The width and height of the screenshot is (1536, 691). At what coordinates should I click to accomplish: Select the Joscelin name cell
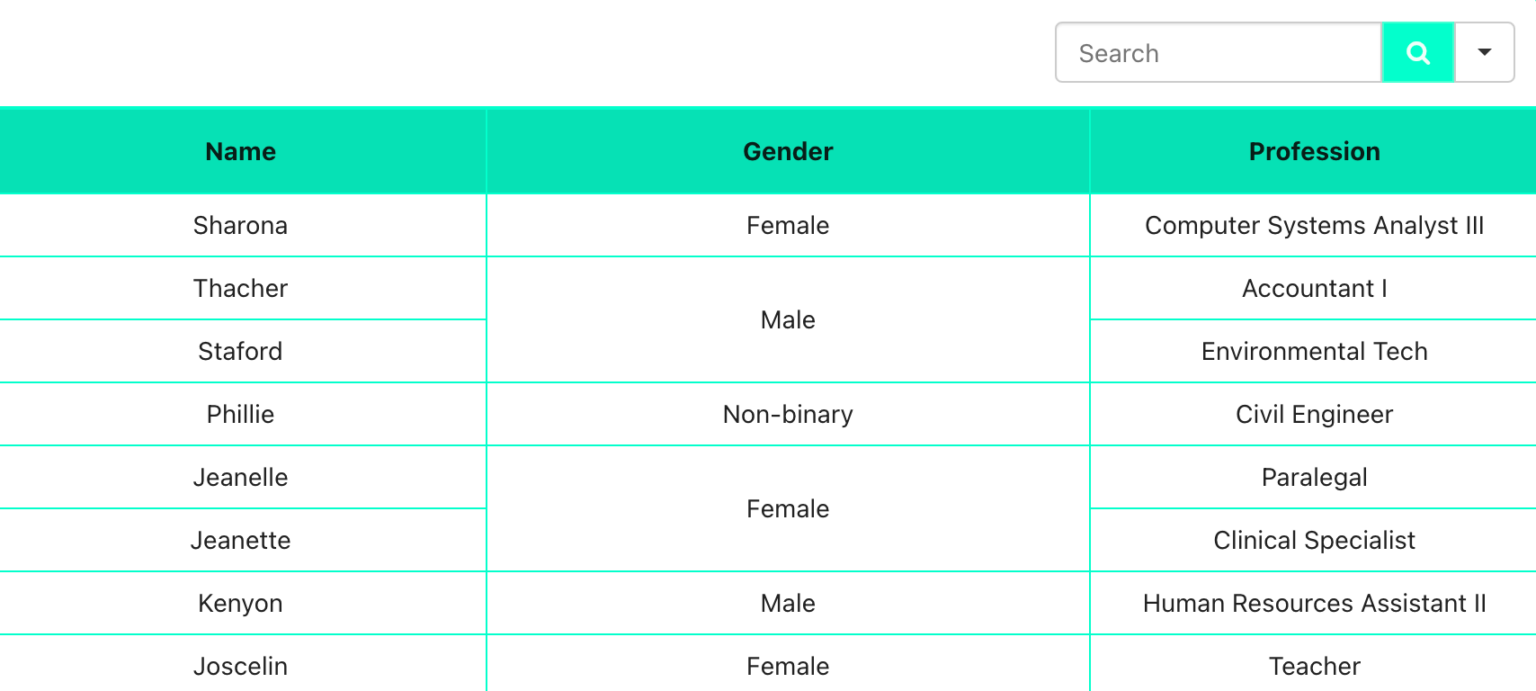[x=241, y=664]
